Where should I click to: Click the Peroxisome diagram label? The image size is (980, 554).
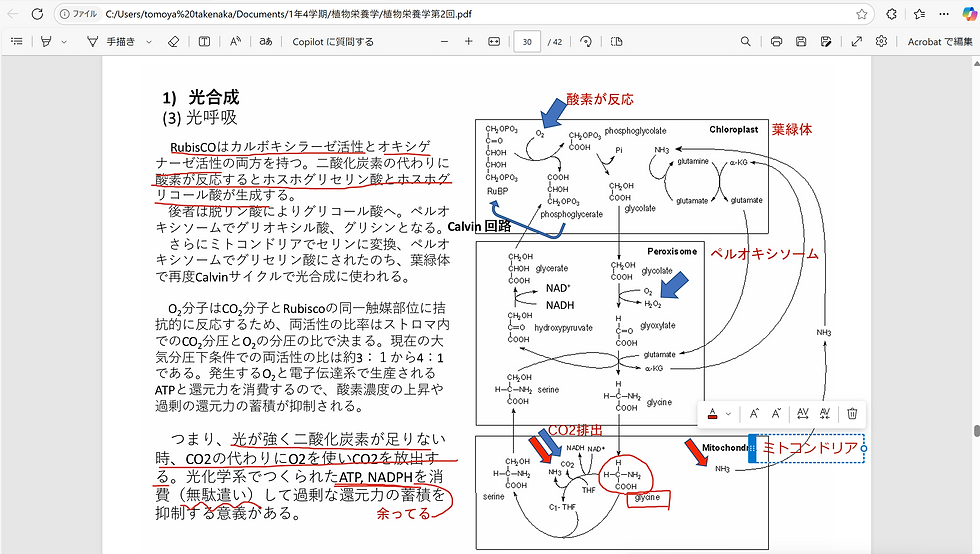(x=672, y=251)
